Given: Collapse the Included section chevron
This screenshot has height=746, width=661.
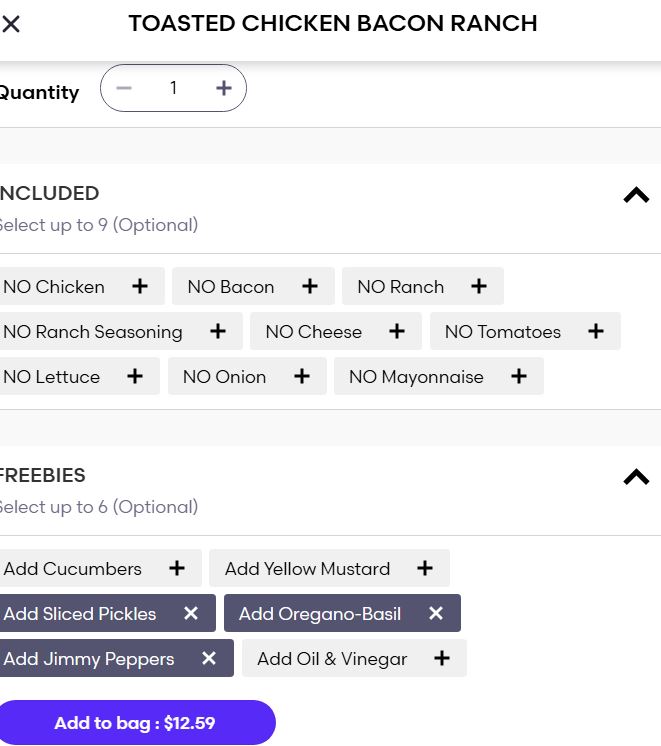Looking at the screenshot, I should point(636,195).
